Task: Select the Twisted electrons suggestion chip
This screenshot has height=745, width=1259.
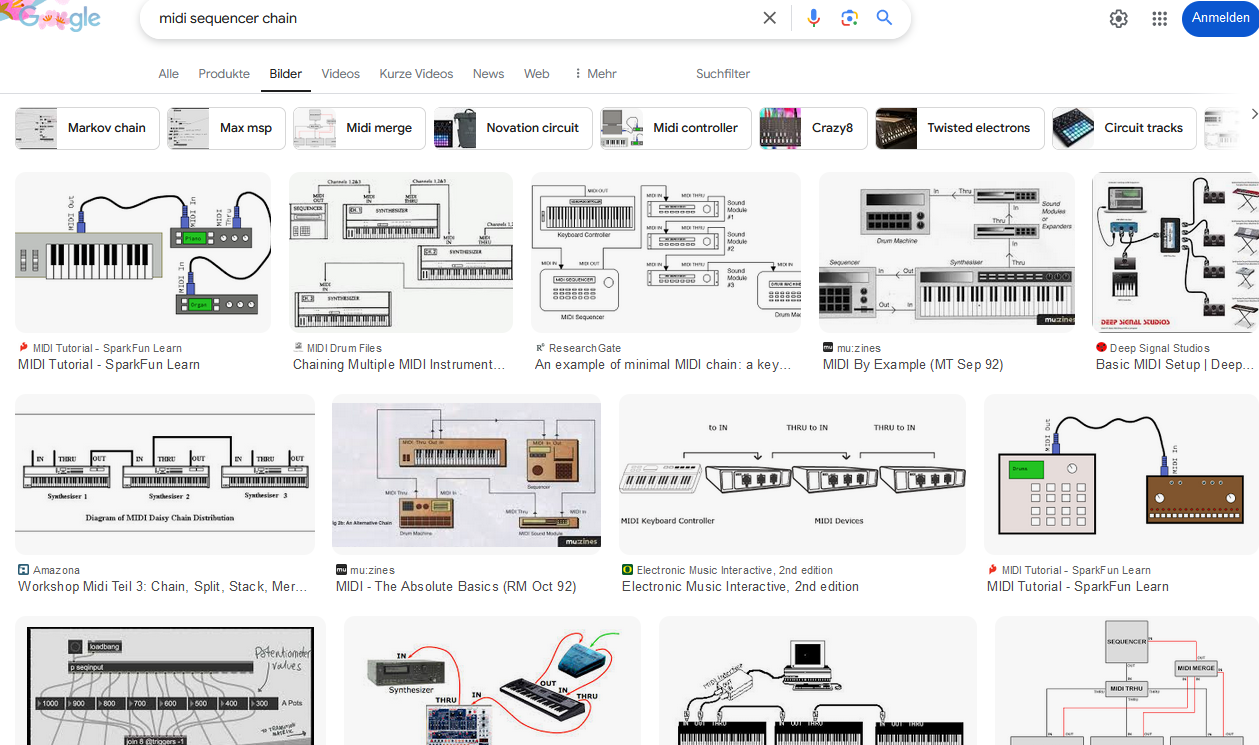Action: [x=960, y=128]
